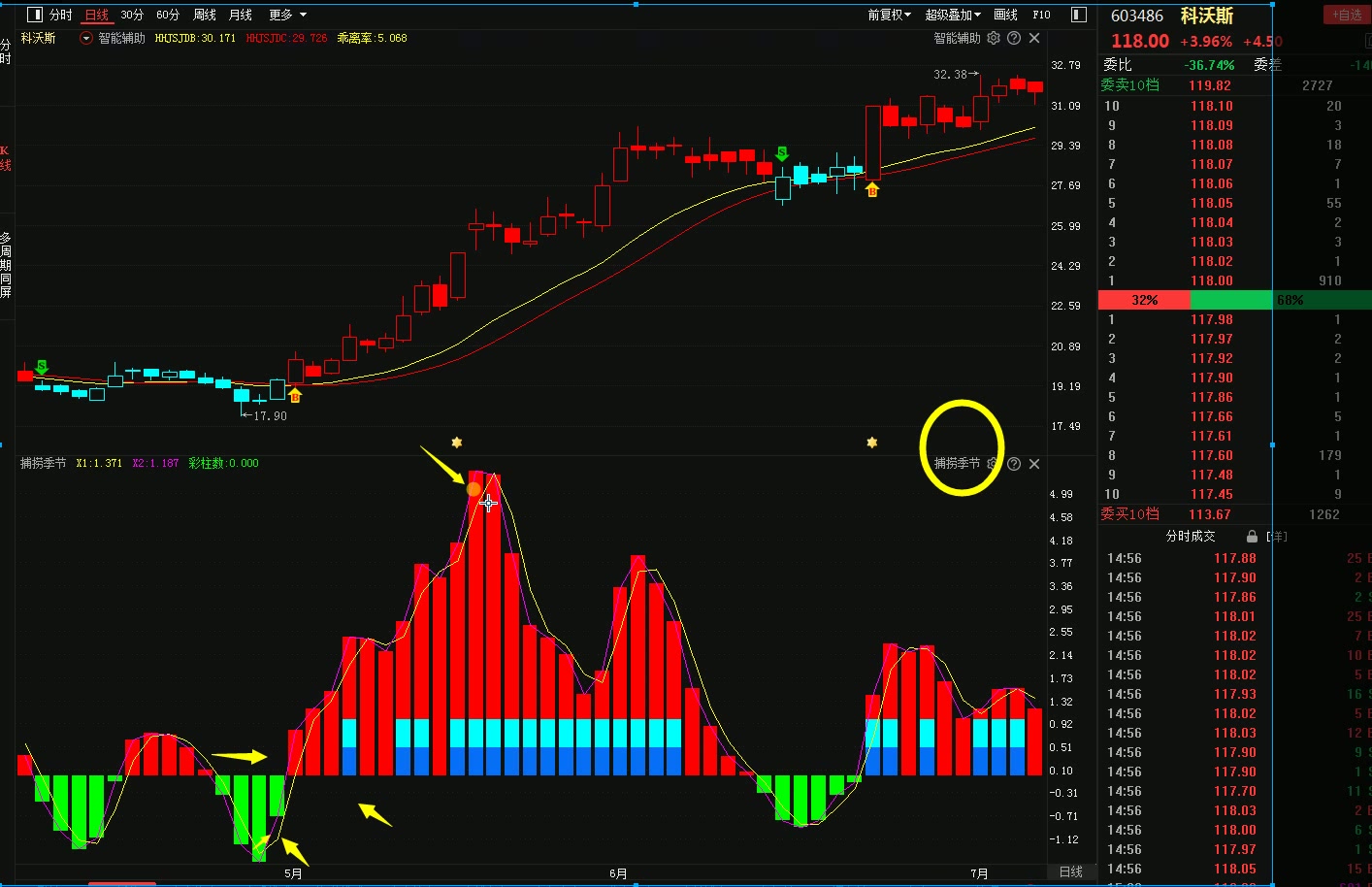
Task: Toggle the left sidebar panel icon
Action: [35, 15]
